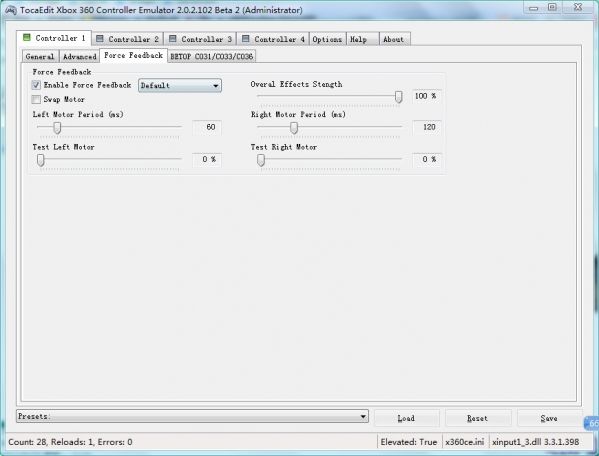Click the Reset button
Screen dimensions: 599x456
click(478, 418)
